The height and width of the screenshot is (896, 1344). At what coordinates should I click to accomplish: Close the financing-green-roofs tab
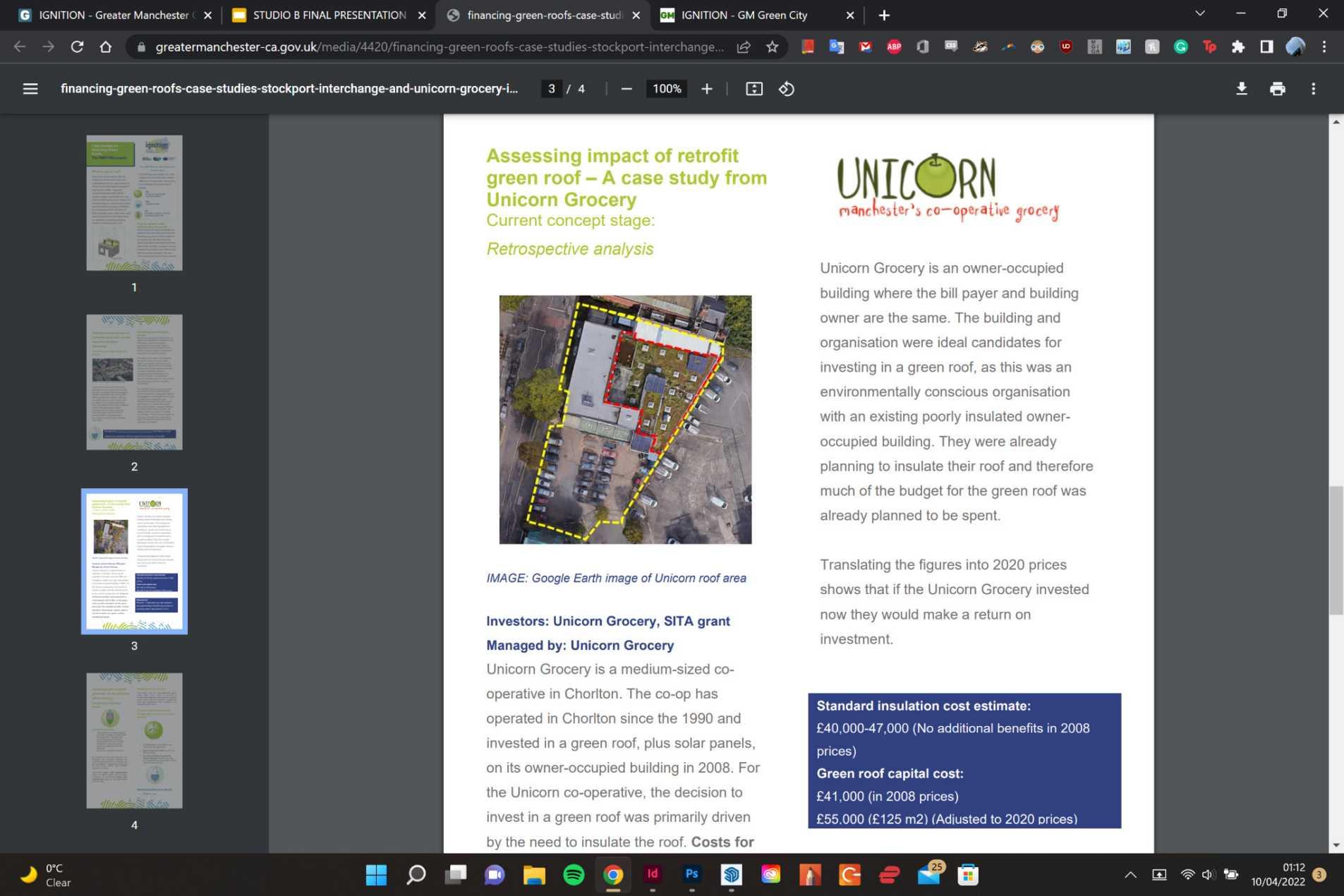click(636, 15)
